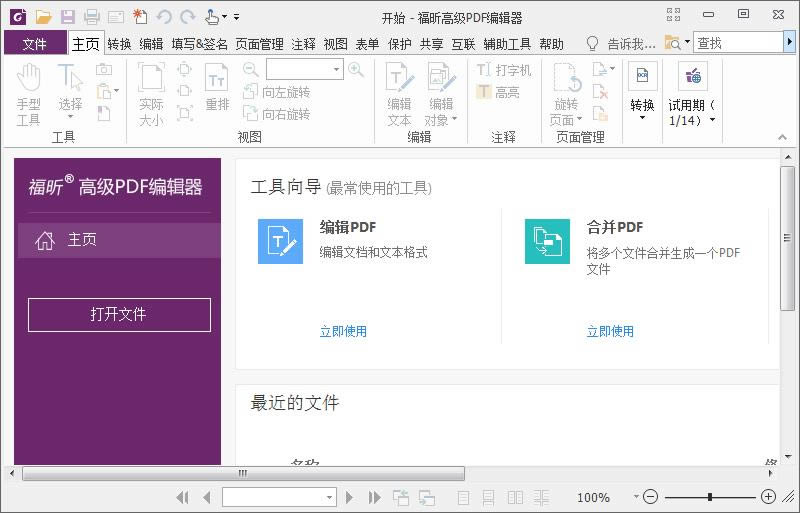This screenshot has height=513, width=800.
Task: Click the zoom out minus button in status bar
Action: 650,496
